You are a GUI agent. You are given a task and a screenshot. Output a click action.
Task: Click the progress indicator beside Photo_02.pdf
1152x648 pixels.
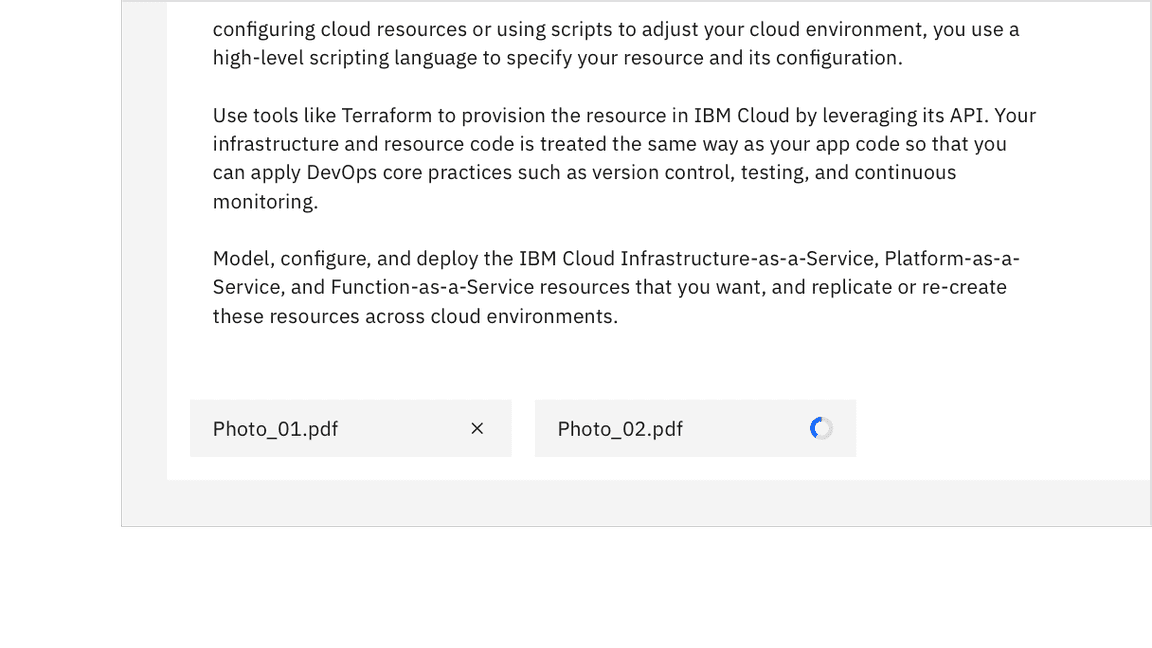click(x=821, y=428)
